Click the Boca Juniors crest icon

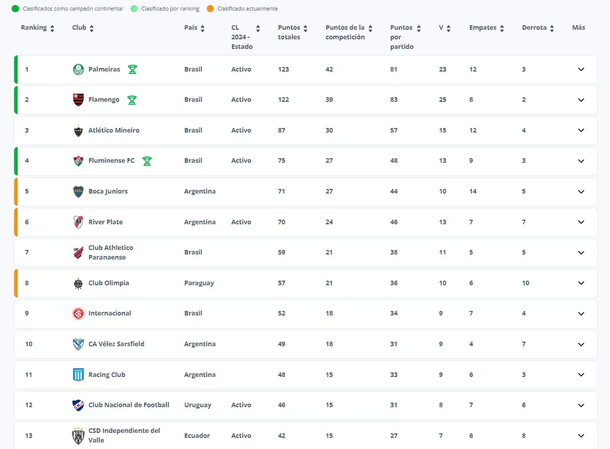78,192
